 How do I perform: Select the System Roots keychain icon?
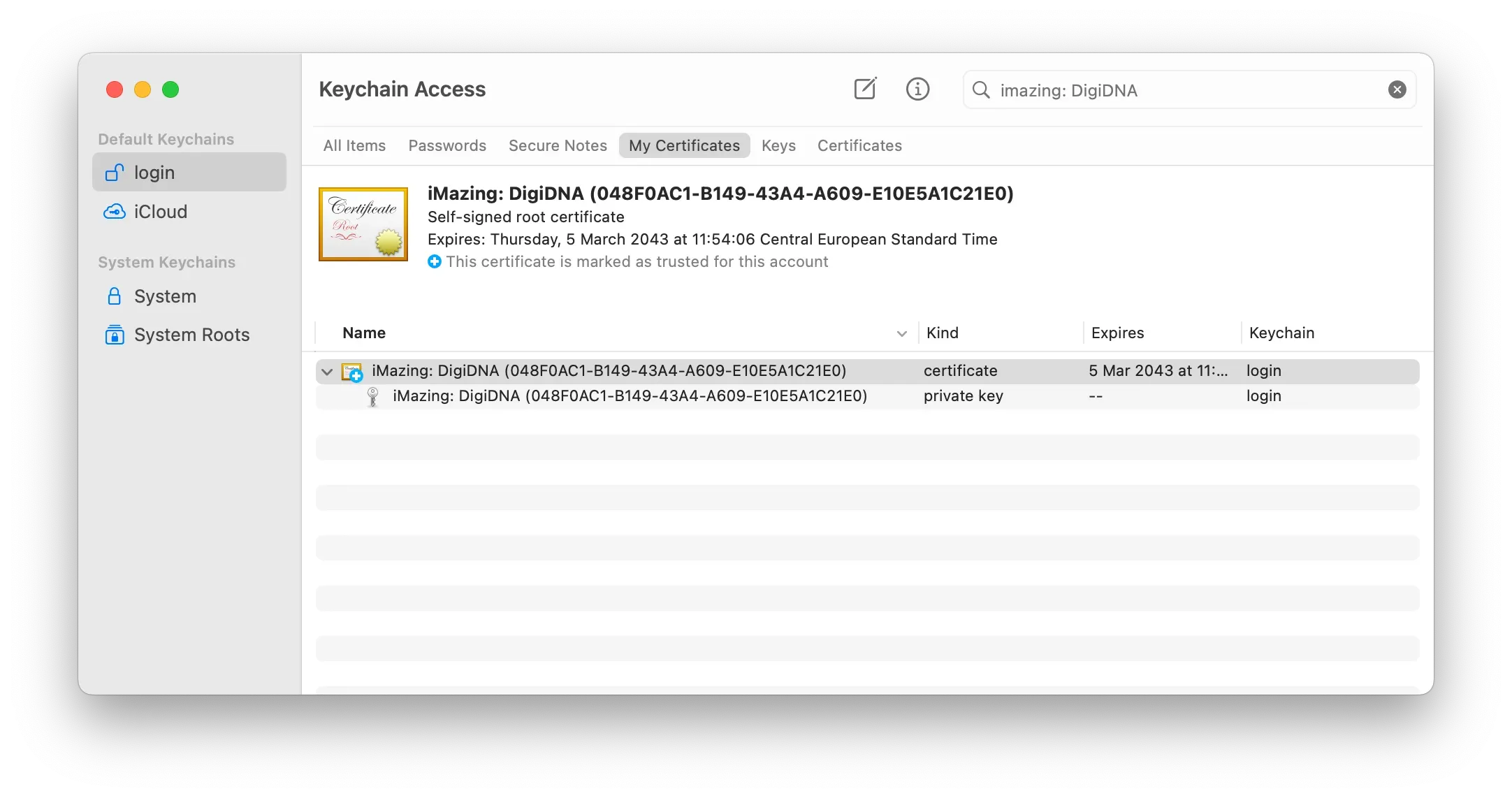coord(114,335)
